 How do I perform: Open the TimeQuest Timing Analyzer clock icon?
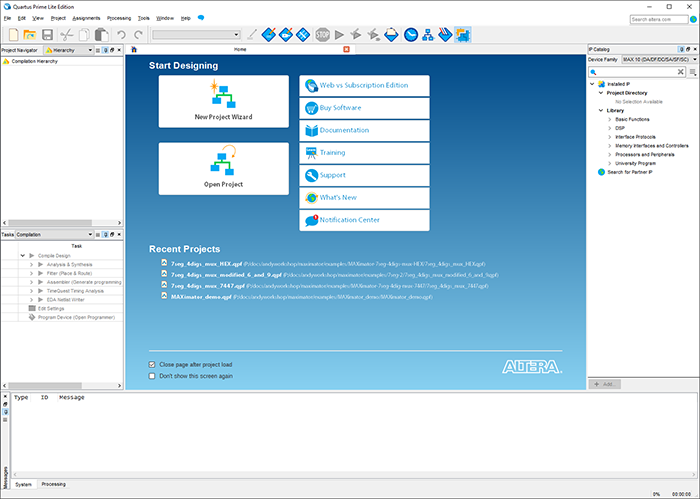[x=411, y=34]
